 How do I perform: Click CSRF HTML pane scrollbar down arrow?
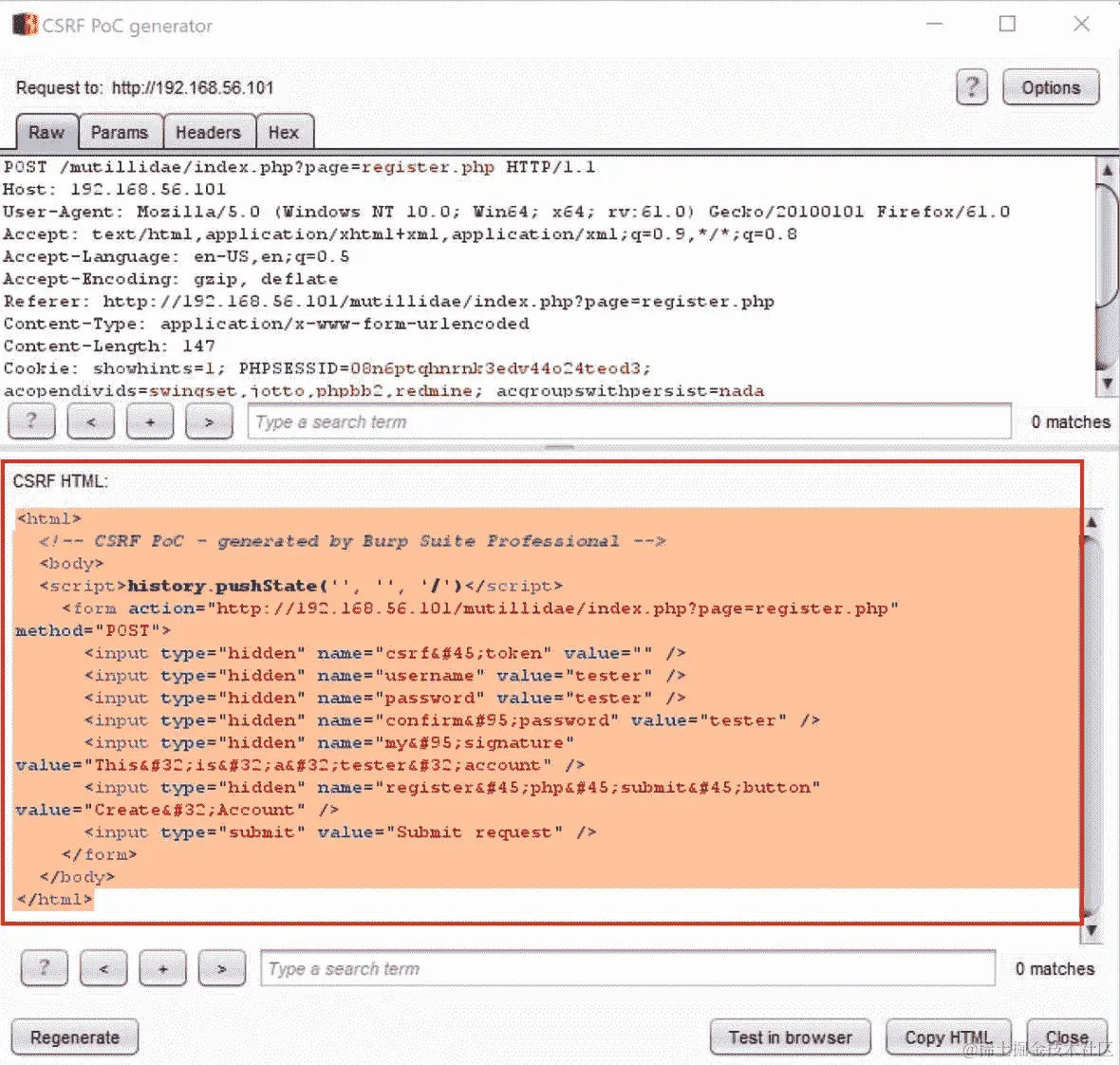(1092, 930)
